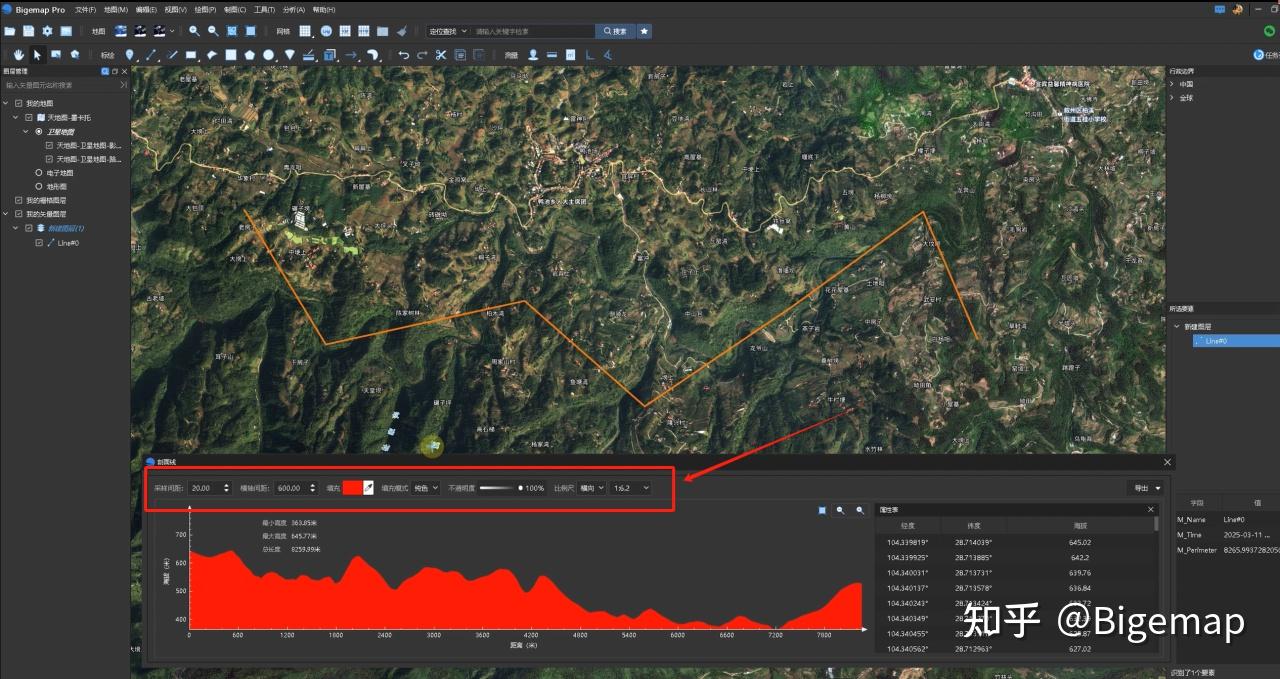This screenshot has width=1280, height=679.
Task: Click the layer panel search icon
Action: [x=105, y=71]
